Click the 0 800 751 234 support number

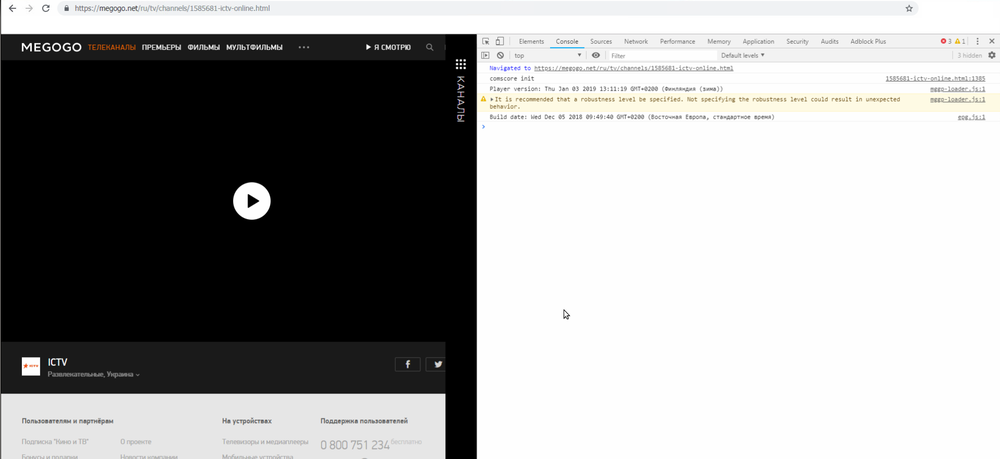point(355,445)
